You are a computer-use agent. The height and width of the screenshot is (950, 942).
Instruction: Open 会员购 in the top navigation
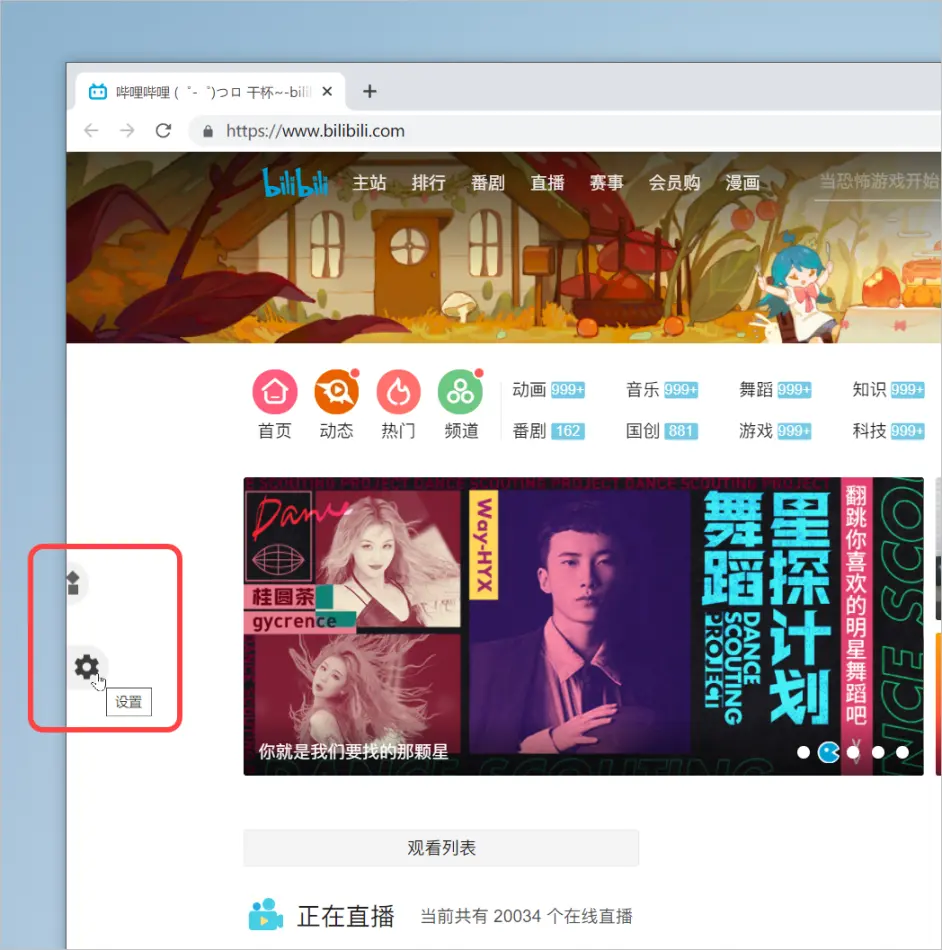[674, 183]
